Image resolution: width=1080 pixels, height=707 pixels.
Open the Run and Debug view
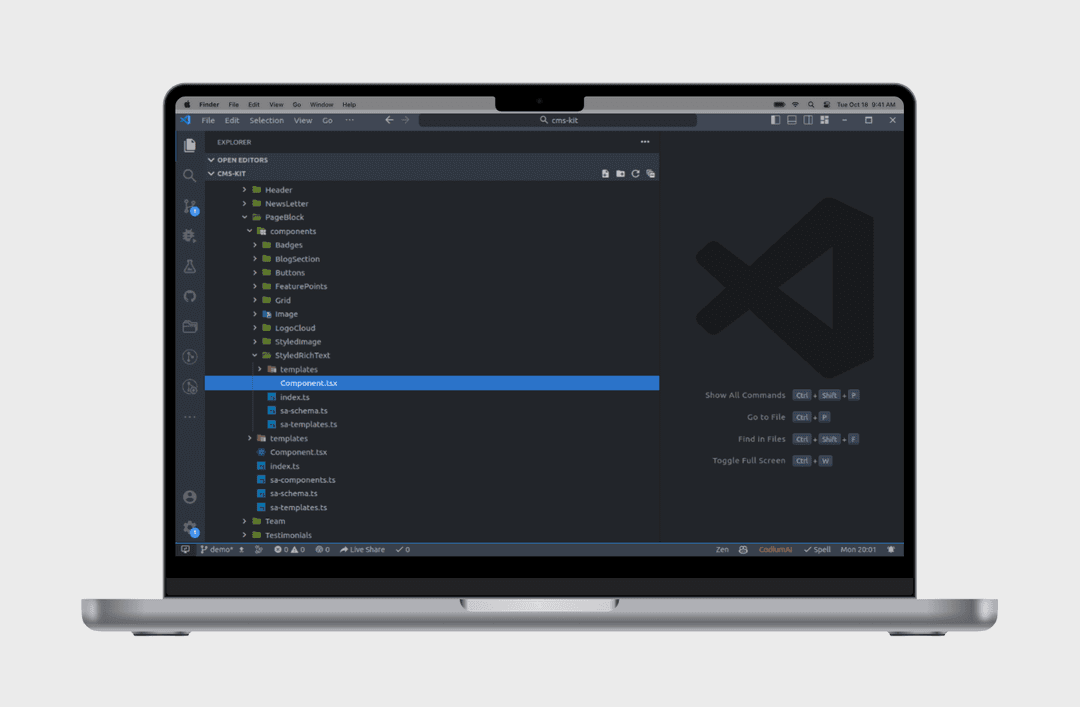(189, 236)
